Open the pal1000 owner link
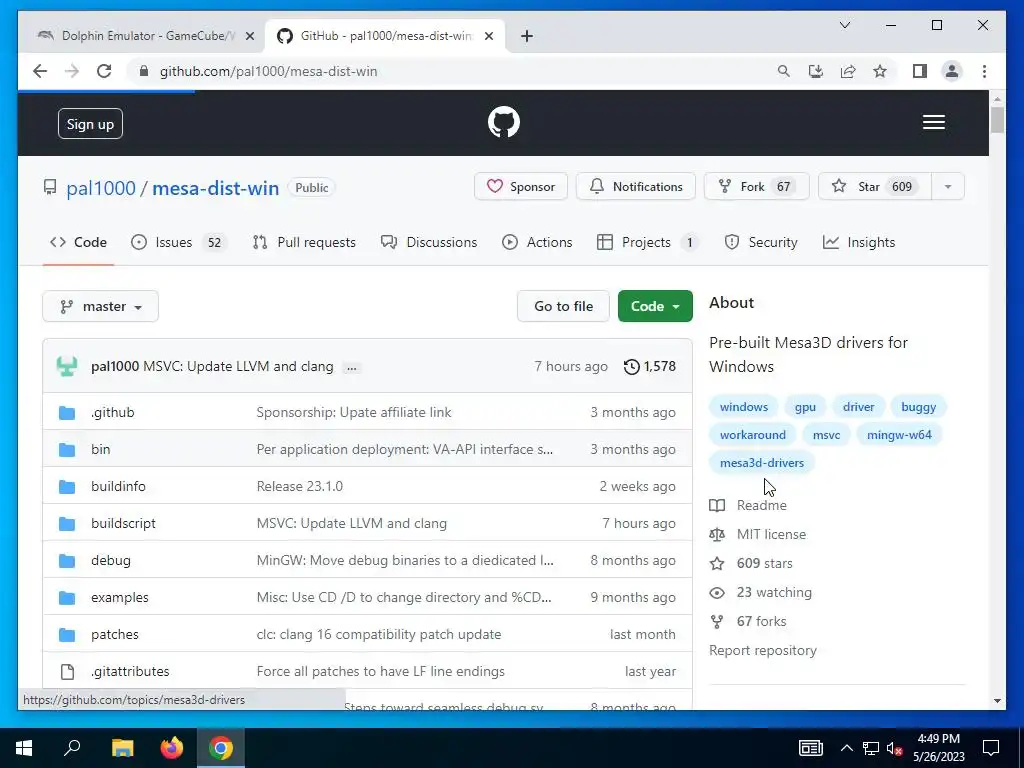The image size is (1024, 768). pos(101,188)
